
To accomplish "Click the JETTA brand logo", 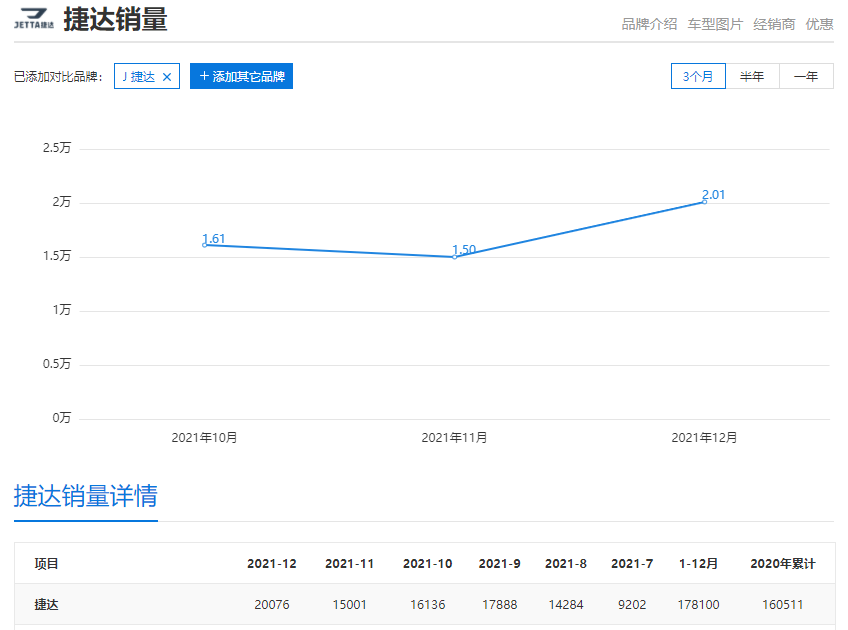I will point(34,19).
